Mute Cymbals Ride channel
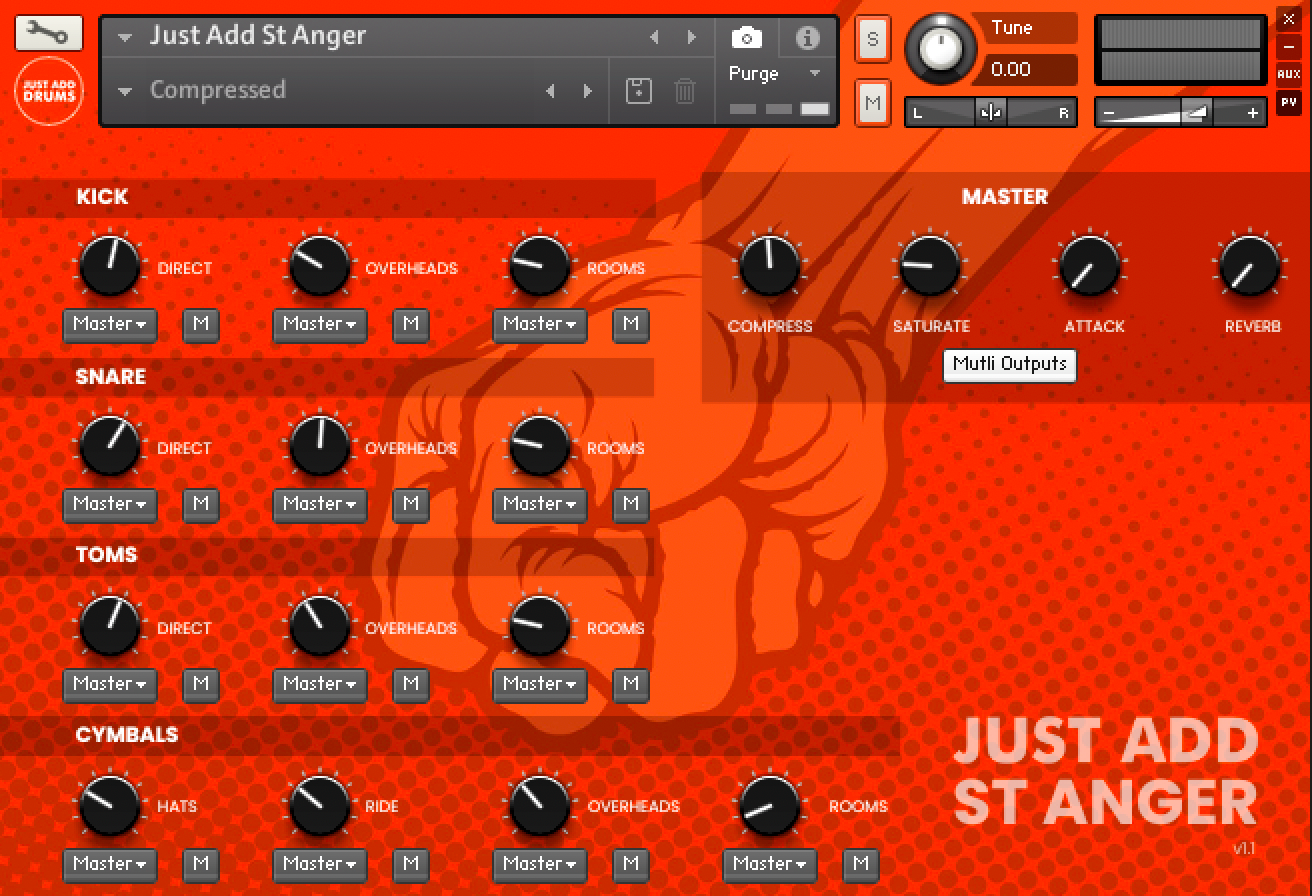This screenshot has width=1312, height=896. point(411,864)
